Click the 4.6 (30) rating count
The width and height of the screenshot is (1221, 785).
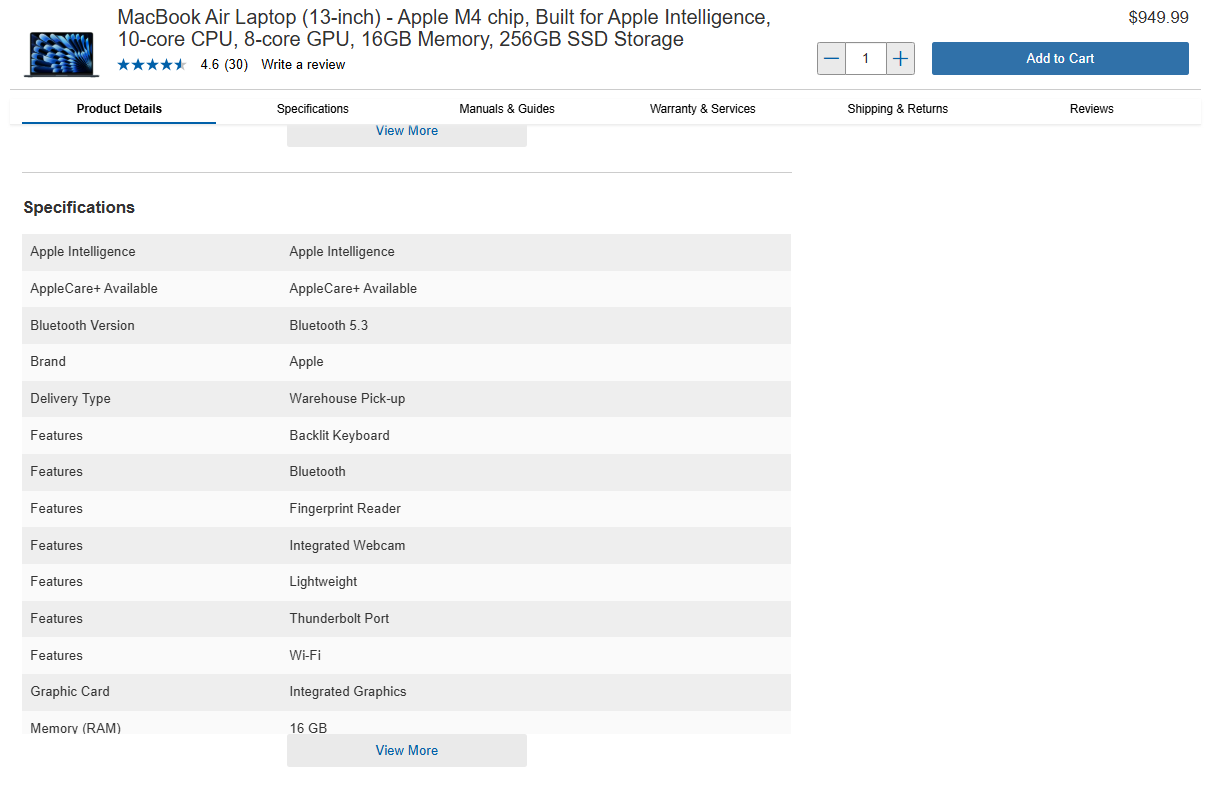(224, 65)
